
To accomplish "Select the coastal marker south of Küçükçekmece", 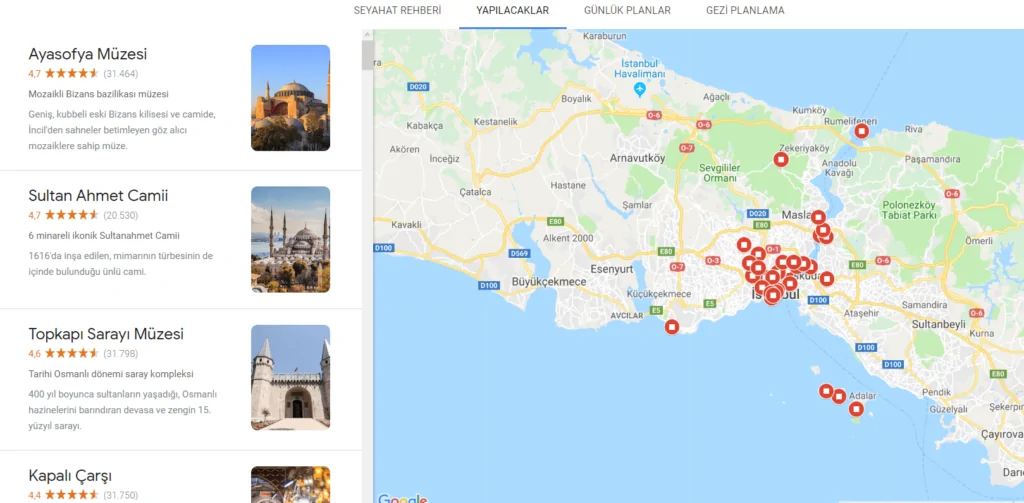I will (x=672, y=326).
